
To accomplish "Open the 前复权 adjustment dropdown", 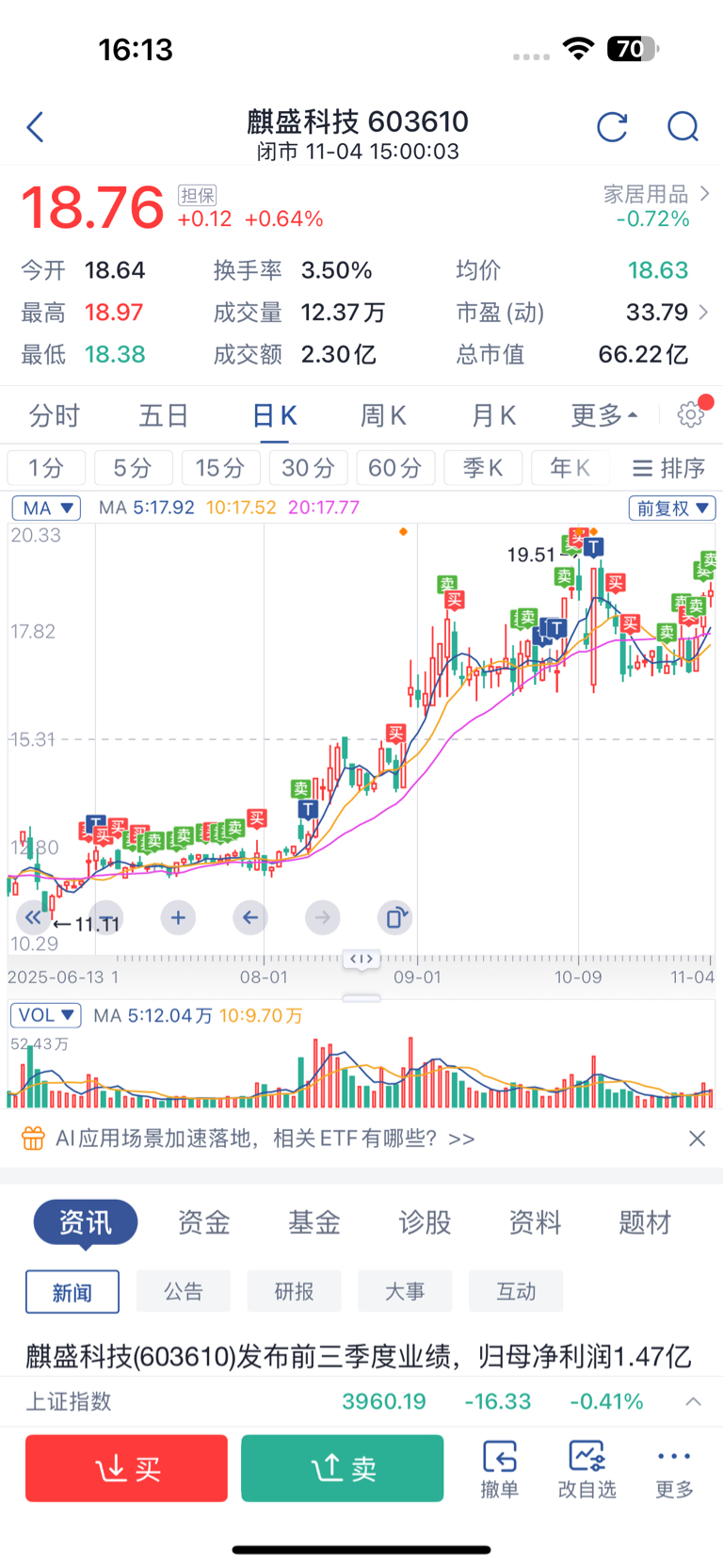I will (x=672, y=509).
